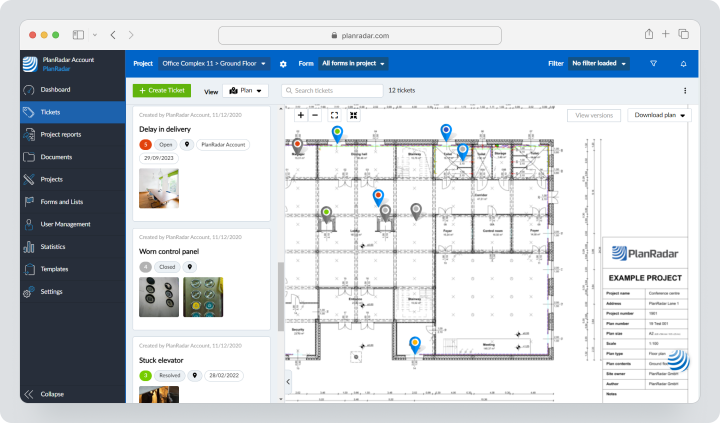Open the No filter loaded dropdown
Screen dimensions: 720x423
pyautogui.click(x=599, y=63)
